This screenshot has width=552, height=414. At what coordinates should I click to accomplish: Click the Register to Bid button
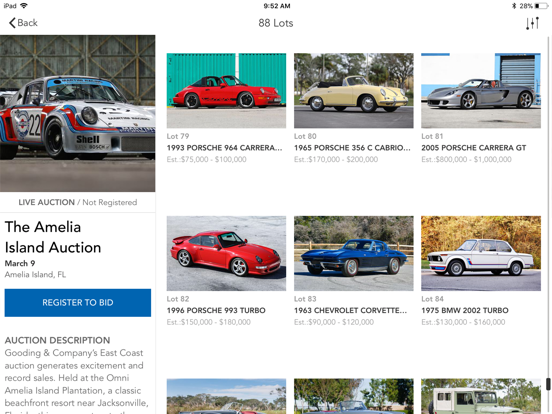(78, 303)
